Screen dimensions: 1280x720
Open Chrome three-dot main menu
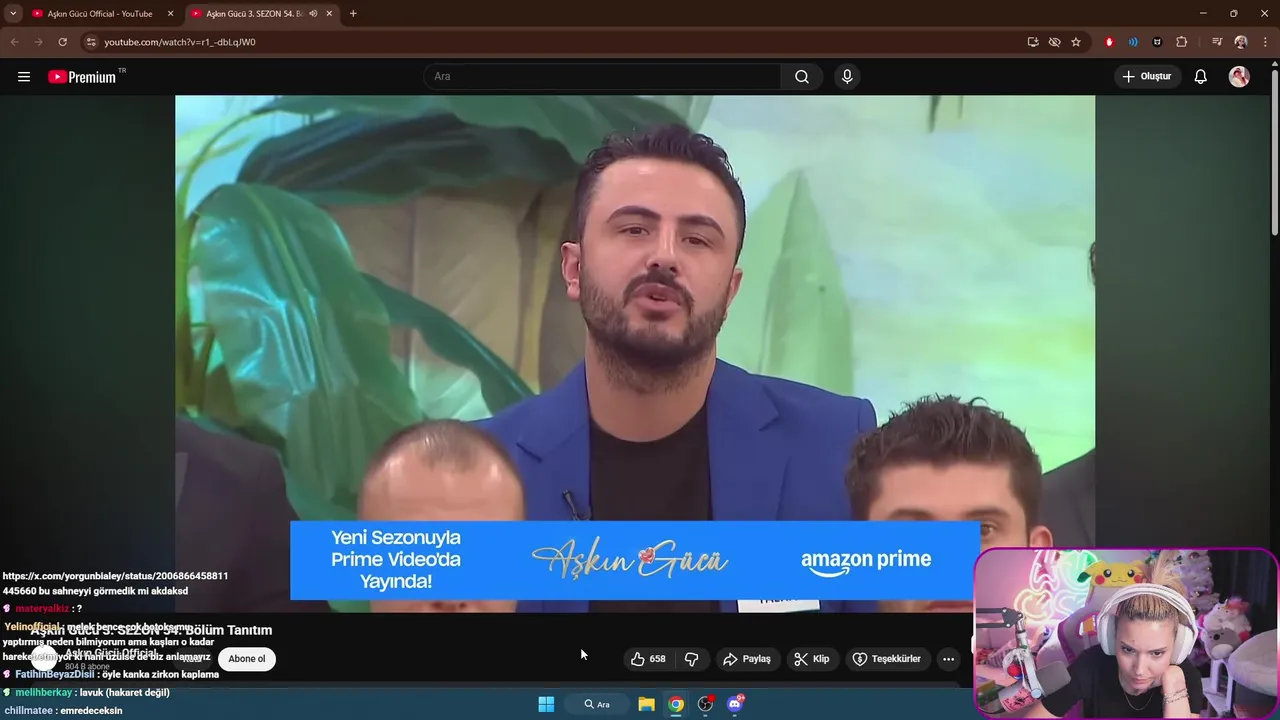click(1266, 42)
